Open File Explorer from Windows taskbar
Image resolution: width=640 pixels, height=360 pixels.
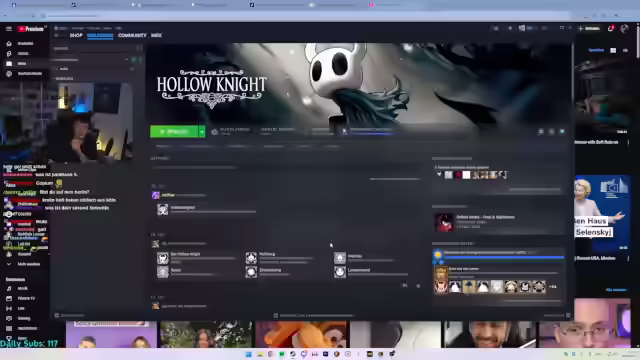pyautogui.click(x=260, y=354)
